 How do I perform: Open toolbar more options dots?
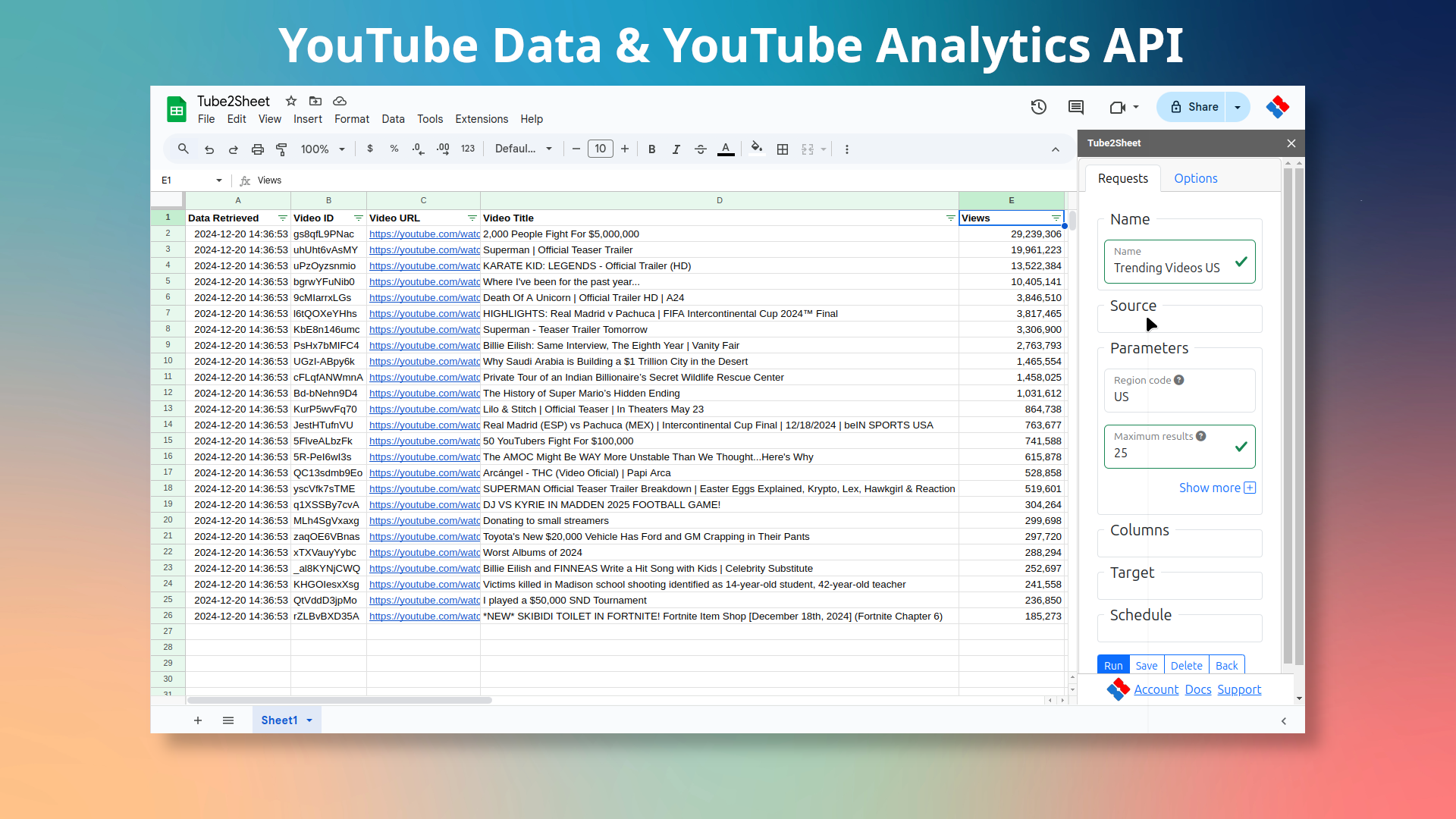(x=847, y=149)
